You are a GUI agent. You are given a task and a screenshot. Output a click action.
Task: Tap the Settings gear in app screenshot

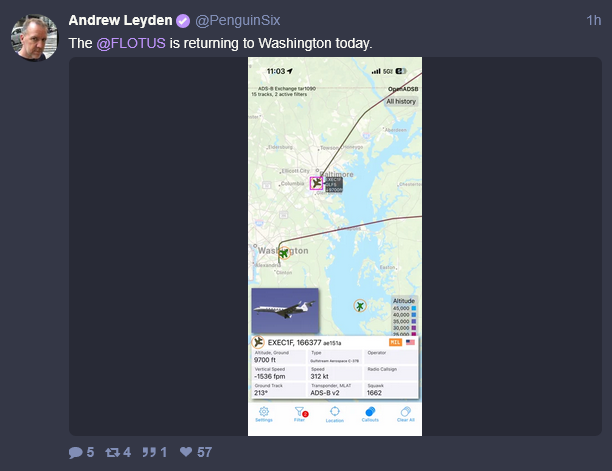264,414
